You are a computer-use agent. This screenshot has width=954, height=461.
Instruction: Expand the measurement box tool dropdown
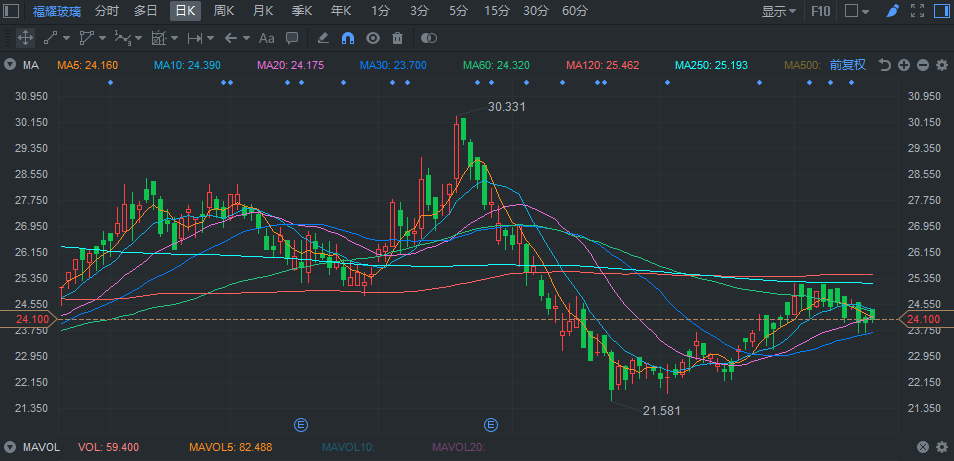(x=175, y=38)
